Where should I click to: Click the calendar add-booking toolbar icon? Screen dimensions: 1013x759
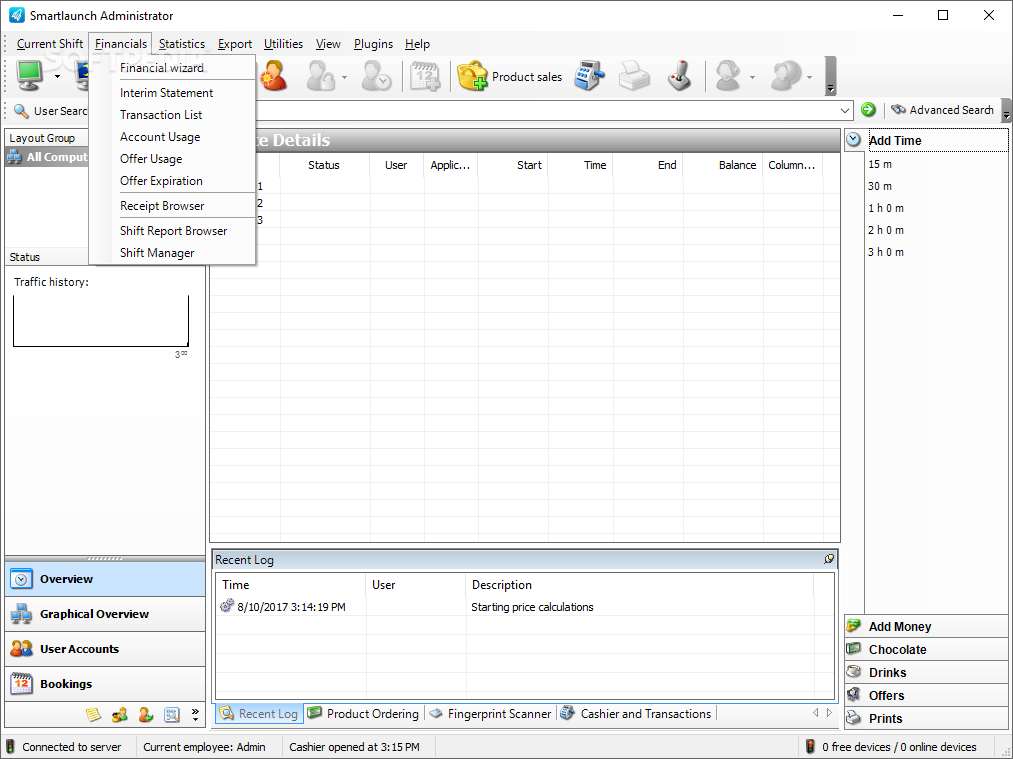point(425,76)
